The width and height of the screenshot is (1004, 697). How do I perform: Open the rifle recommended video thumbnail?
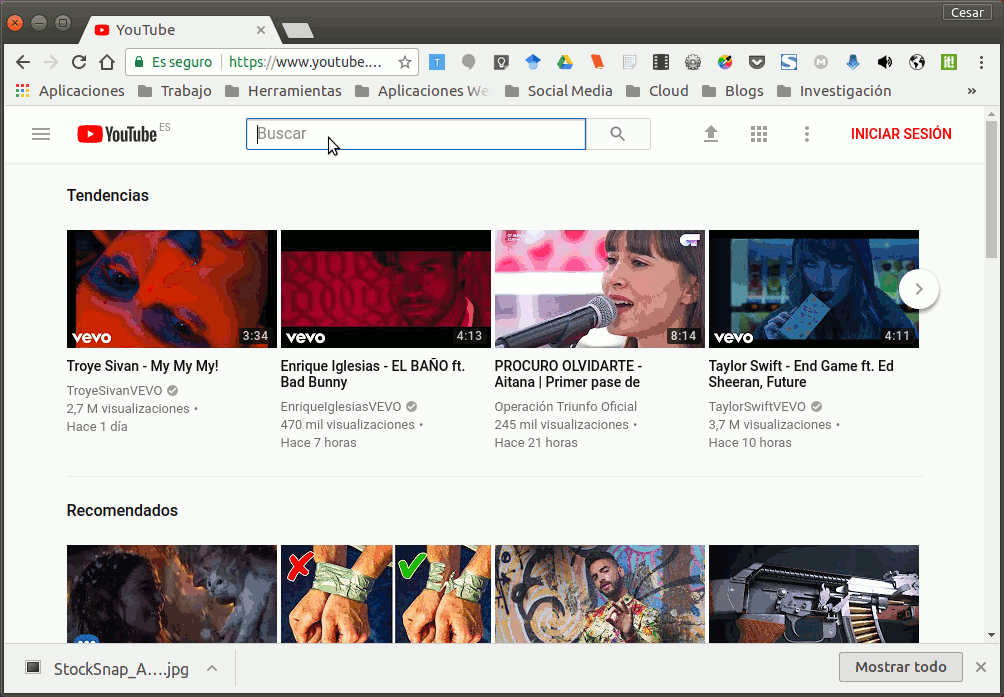[813, 594]
